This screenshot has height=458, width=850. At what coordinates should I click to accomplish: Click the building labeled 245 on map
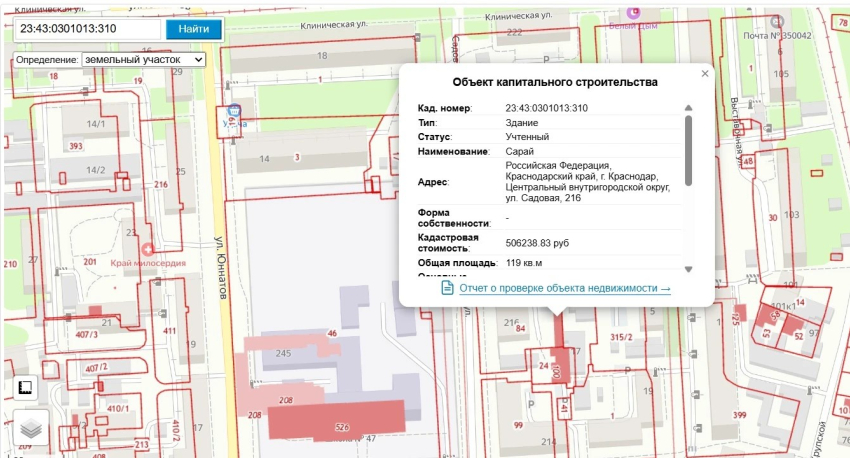pos(284,353)
